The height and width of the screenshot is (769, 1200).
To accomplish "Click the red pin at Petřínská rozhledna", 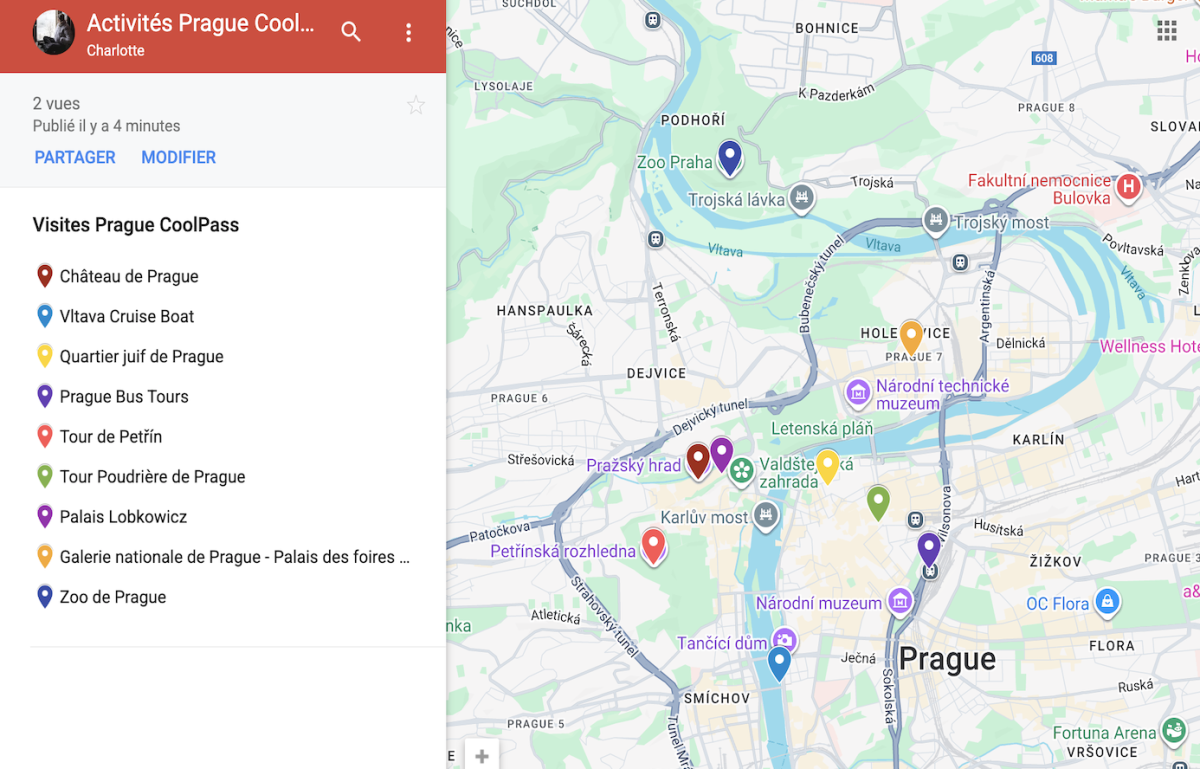I will [x=653, y=546].
